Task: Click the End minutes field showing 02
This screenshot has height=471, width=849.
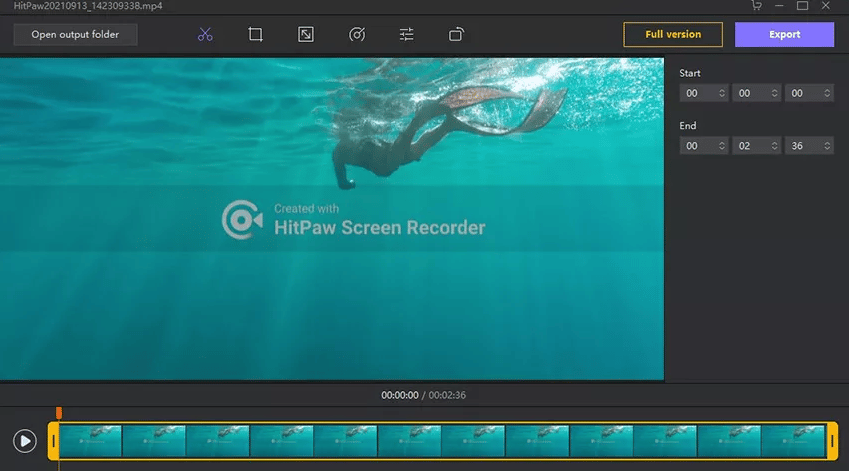Action: click(x=756, y=146)
